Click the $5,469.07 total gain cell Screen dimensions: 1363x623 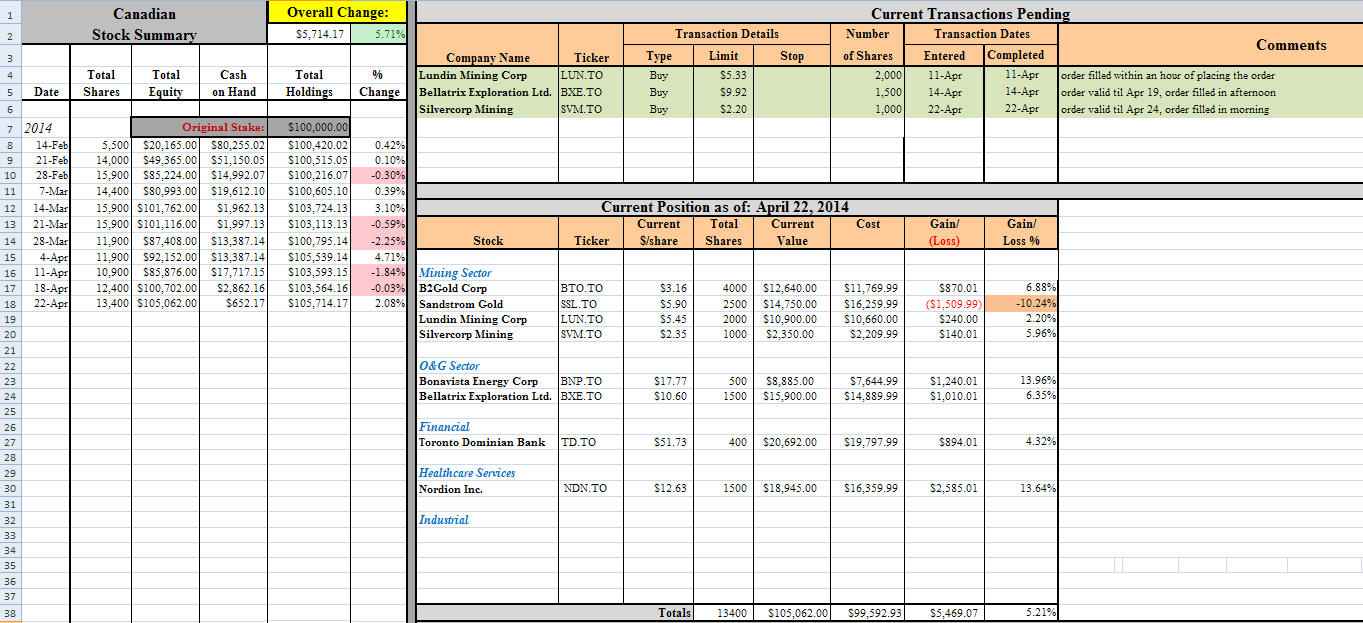click(x=945, y=613)
